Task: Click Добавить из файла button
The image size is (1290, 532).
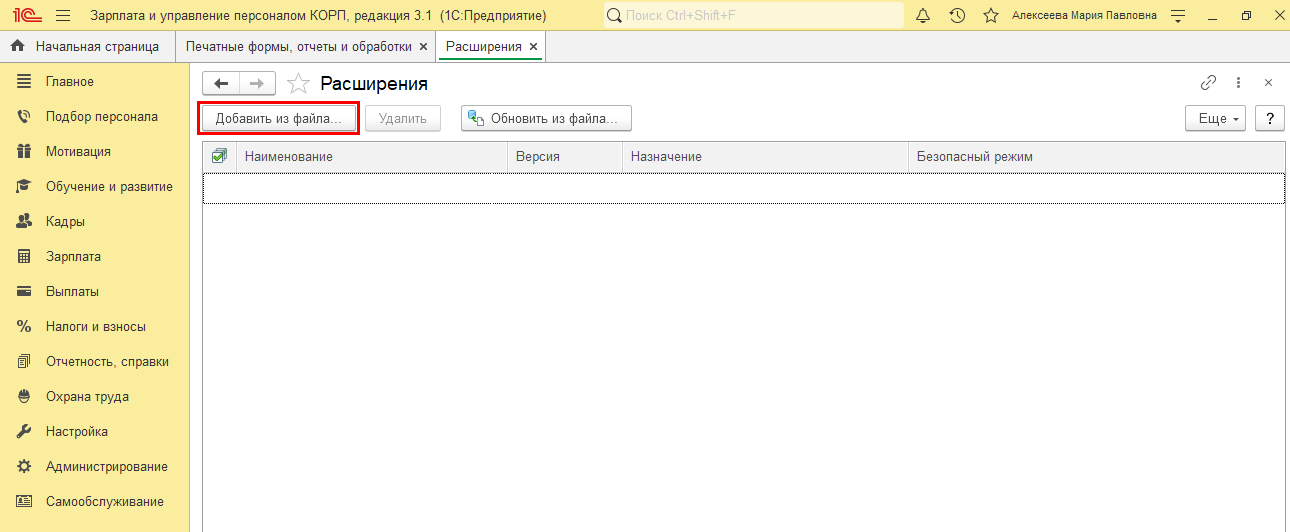Action: click(279, 118)
